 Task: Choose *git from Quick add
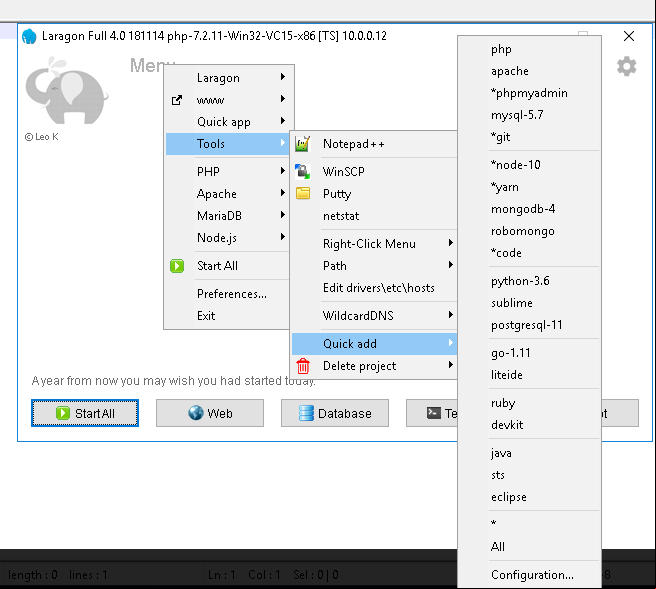pos(530,137)
